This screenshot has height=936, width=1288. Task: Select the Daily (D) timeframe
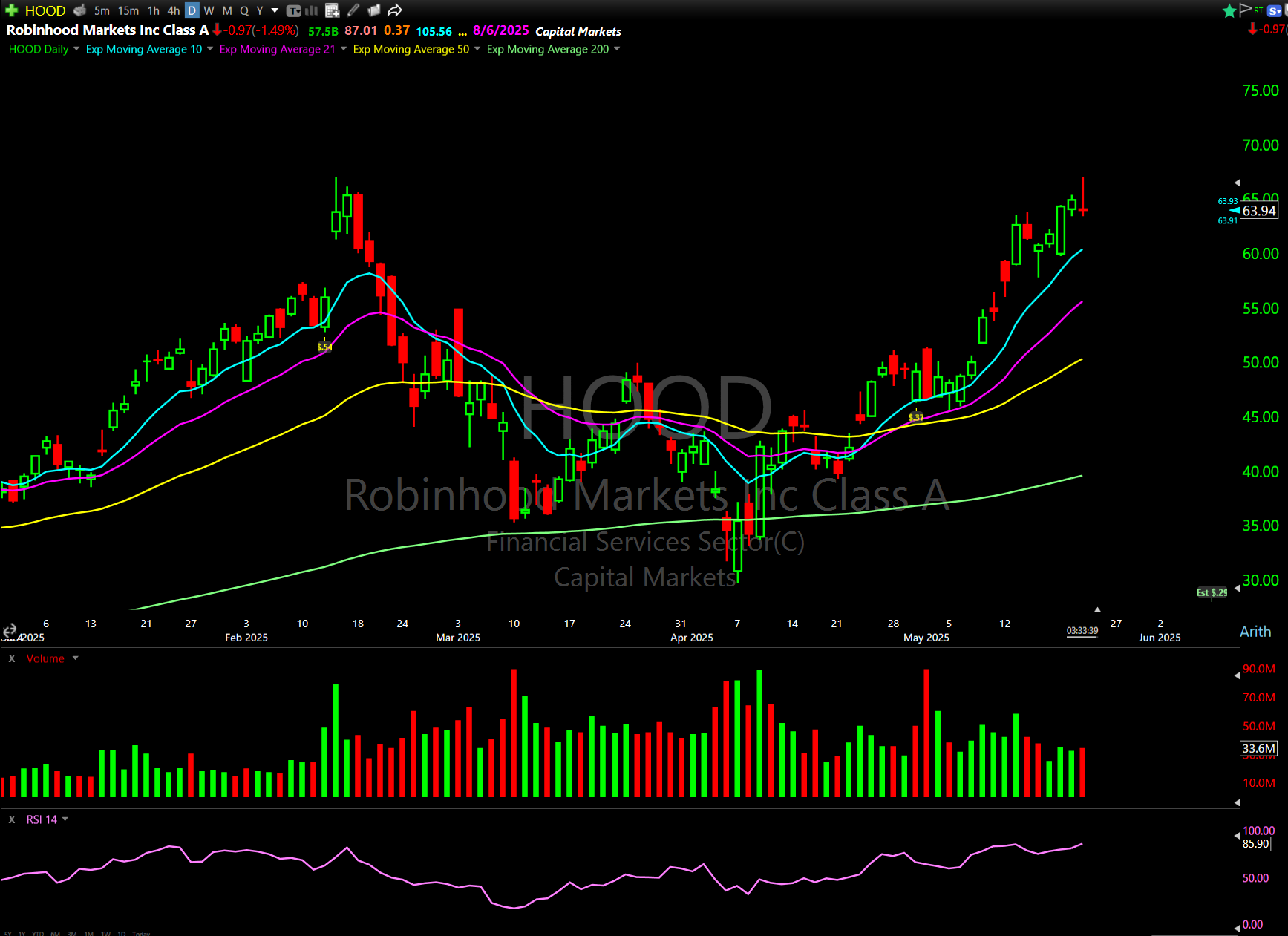[x=192, y=10]
